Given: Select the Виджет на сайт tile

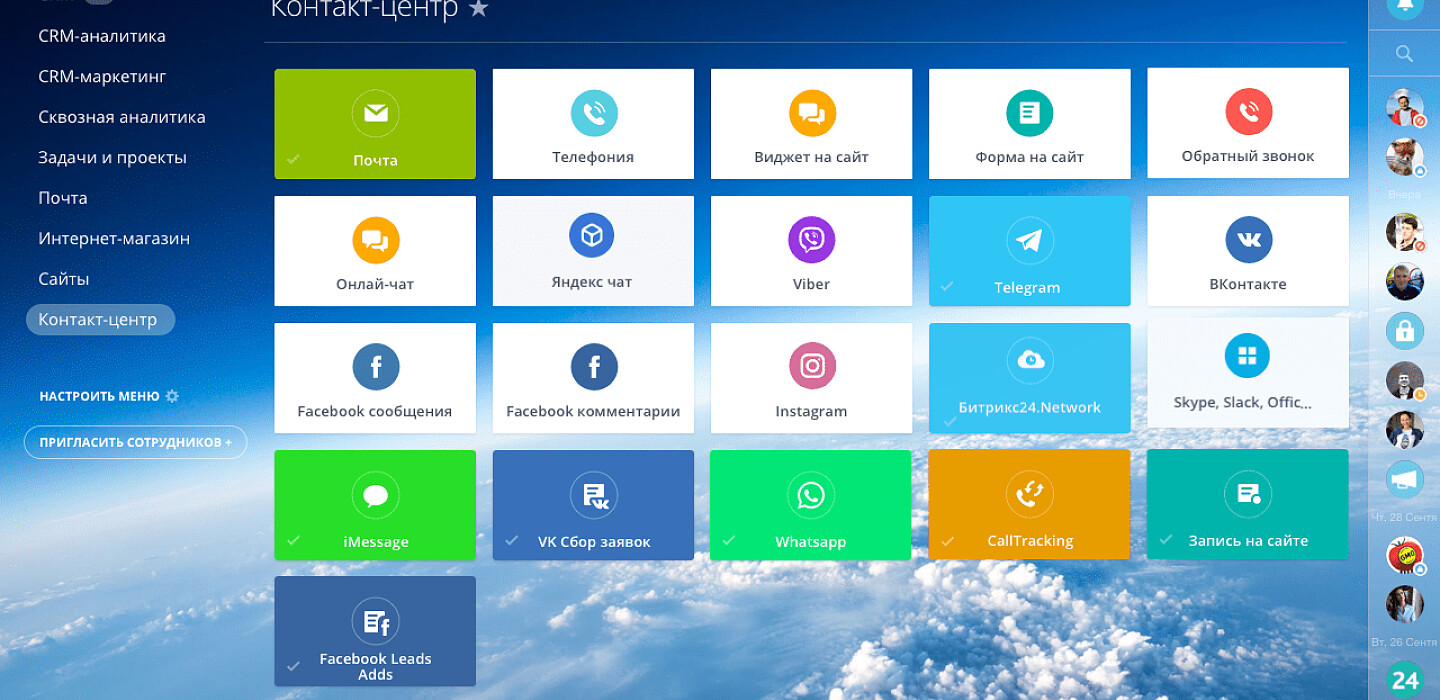Looking at the screenshot, I should coord(811,124).
